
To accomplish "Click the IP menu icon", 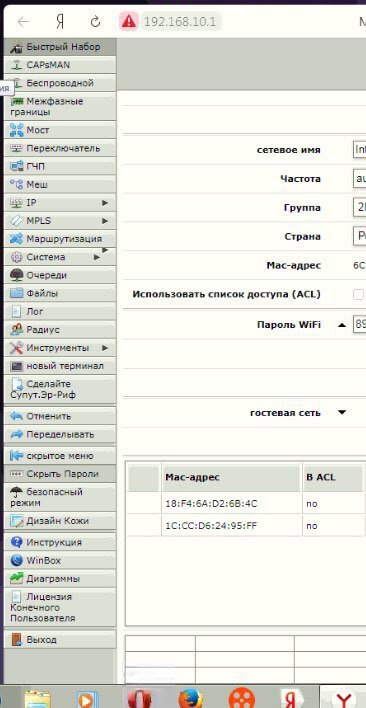I will (16, 203).
